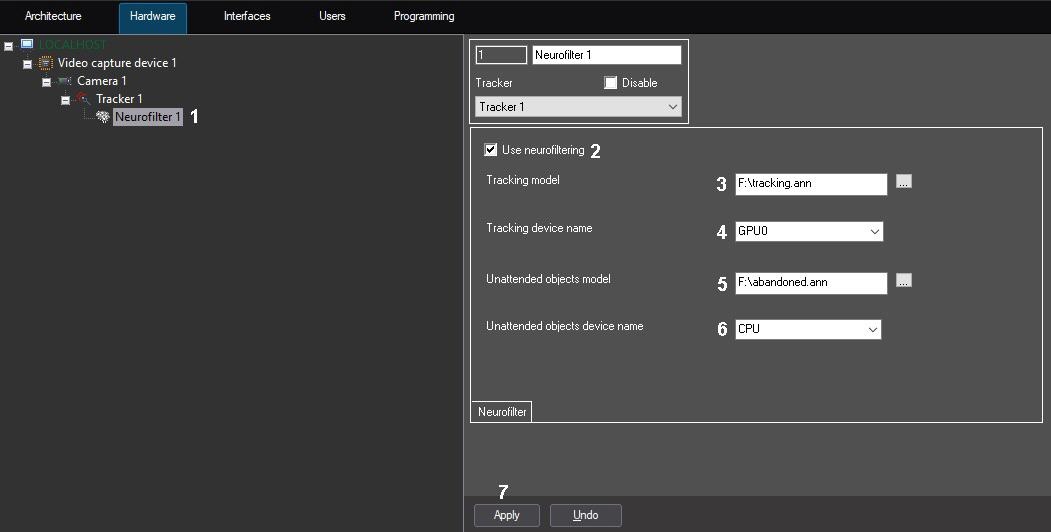1051x532 pixels.
Task: Select Neurofilter 1 in the tree
Action: (x=147, y=117)
